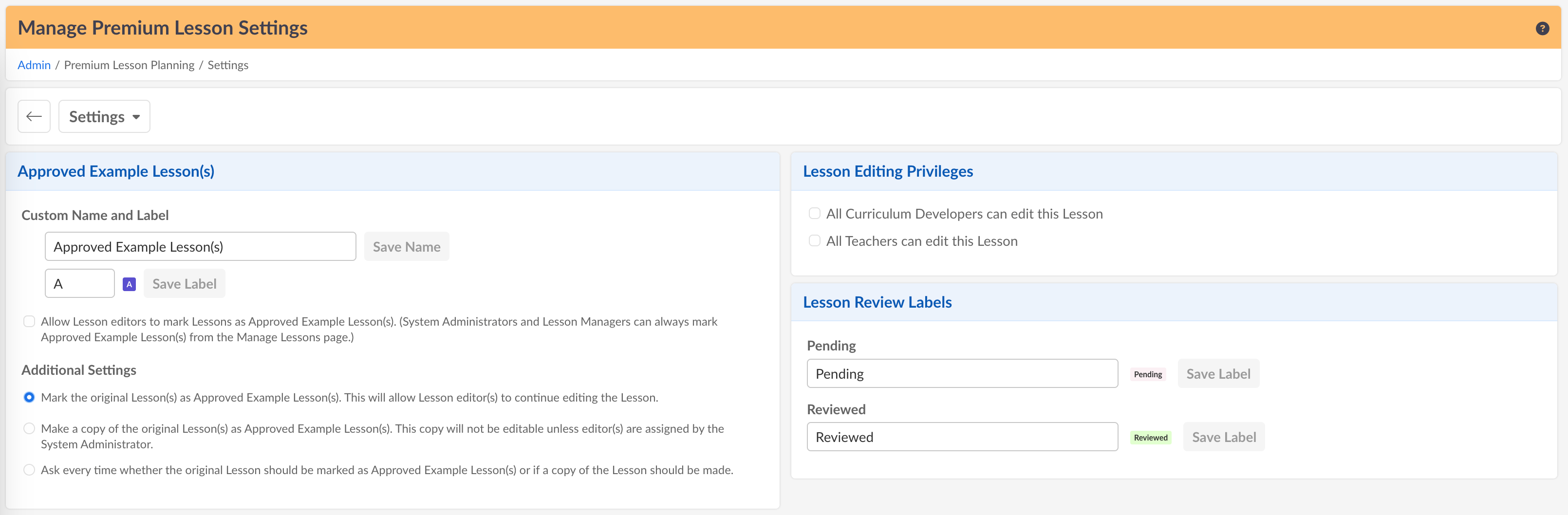Check All Teachers can edit this Lesson
Image resolution: width=1568 pixels, height=515 pixels.
814,241
